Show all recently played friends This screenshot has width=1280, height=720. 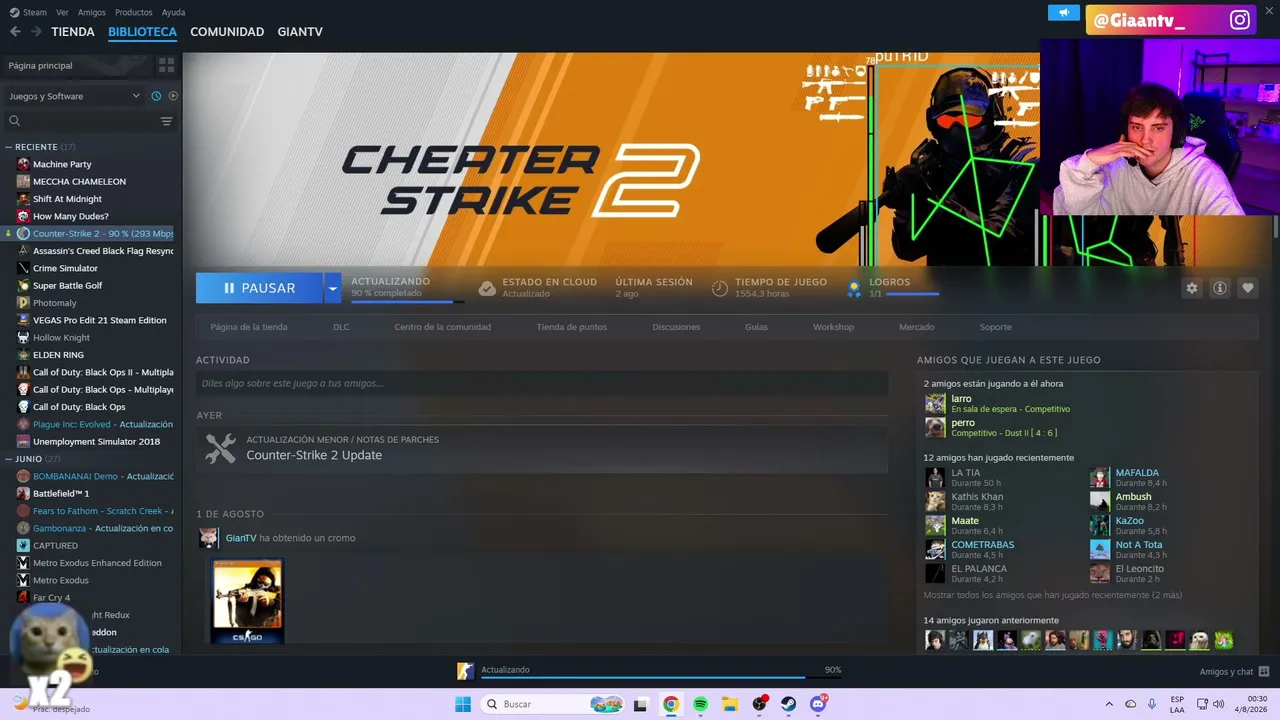click(1052, 595)
